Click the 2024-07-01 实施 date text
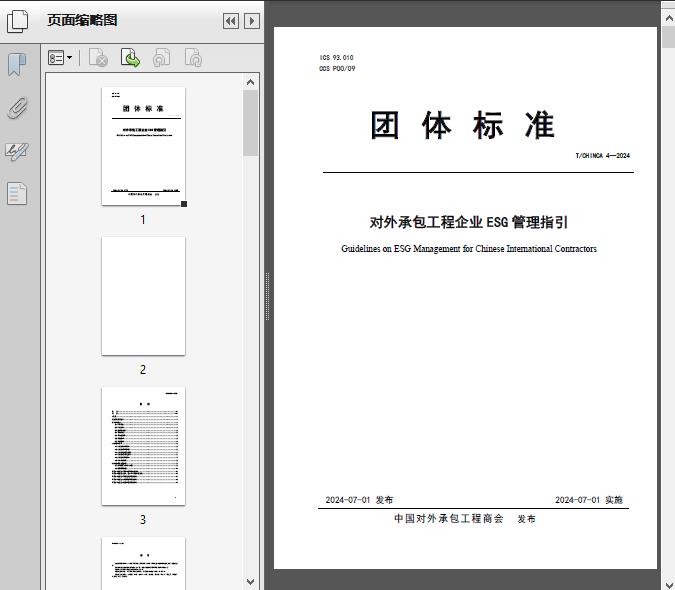Screen dimensions: 675x590 click(589, 500)
